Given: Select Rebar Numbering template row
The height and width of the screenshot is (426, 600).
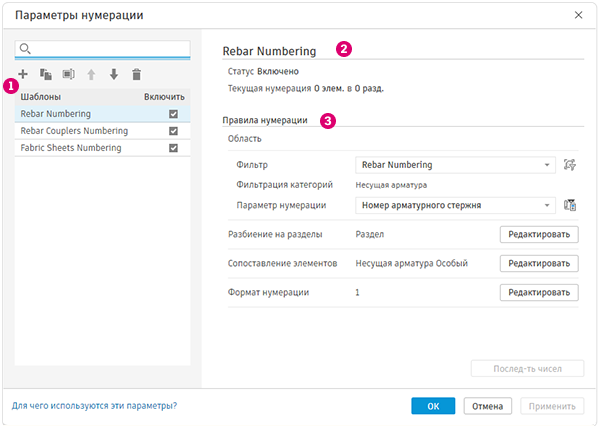Looking at the screenshot, I should point(103,114).
